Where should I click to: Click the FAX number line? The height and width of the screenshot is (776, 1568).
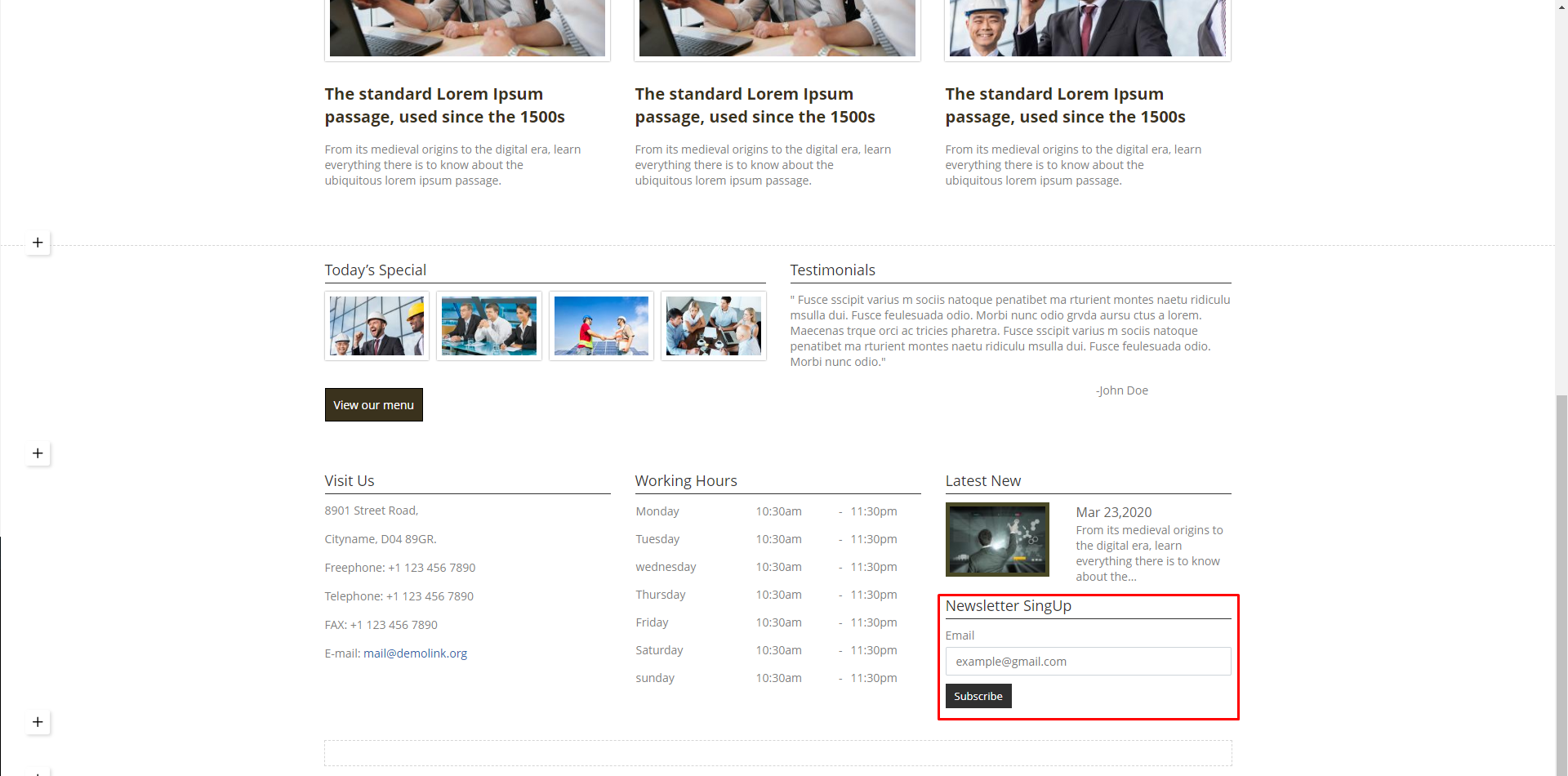381,625
